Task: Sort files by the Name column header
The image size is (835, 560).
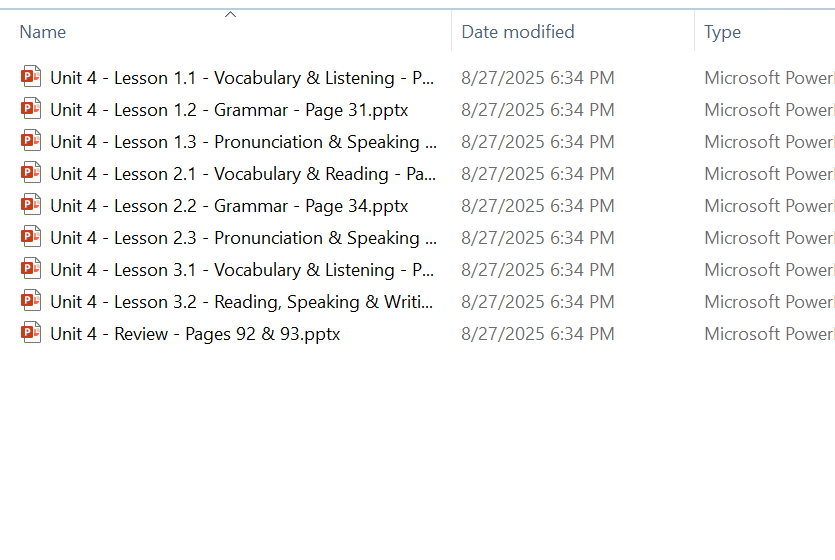Action: tap(43, 32)
